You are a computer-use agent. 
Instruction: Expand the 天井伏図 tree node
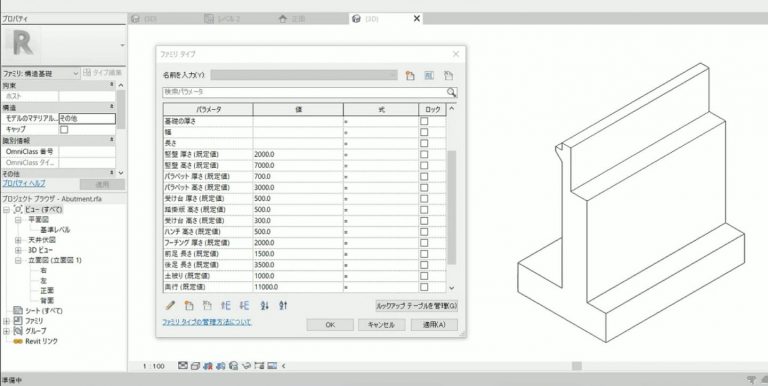point(18,240)
